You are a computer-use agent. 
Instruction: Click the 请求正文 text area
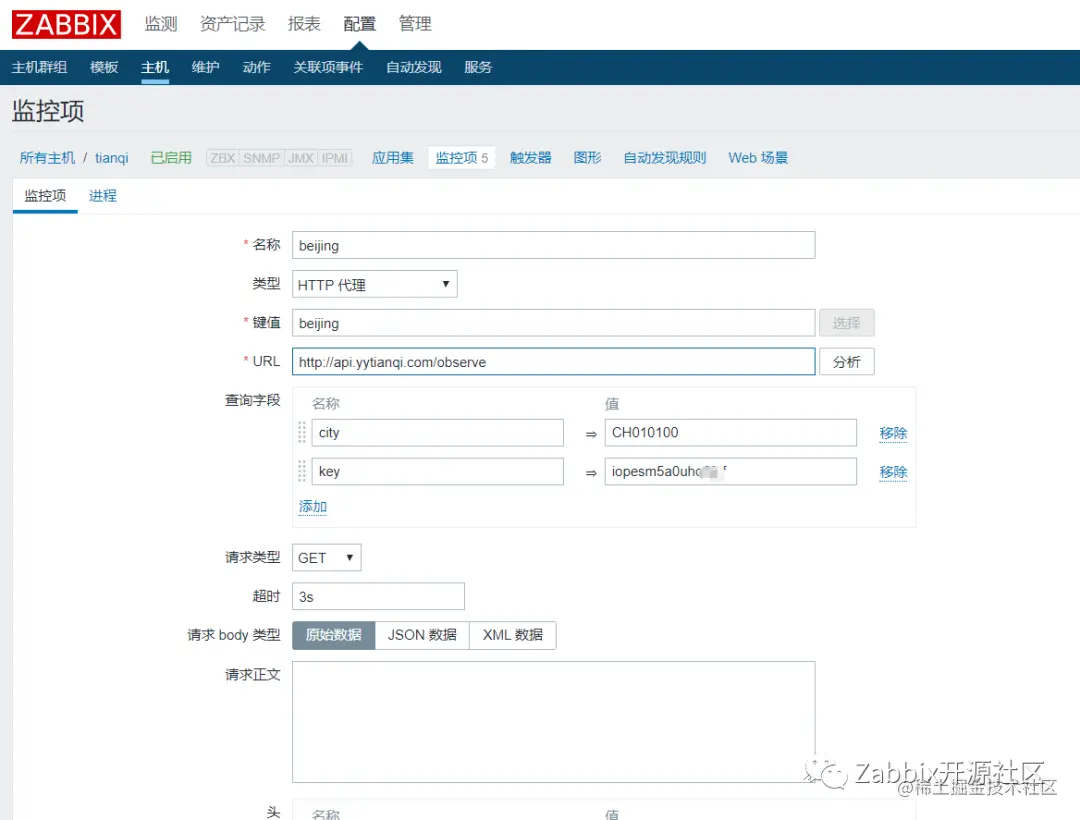tap(553, 722)
